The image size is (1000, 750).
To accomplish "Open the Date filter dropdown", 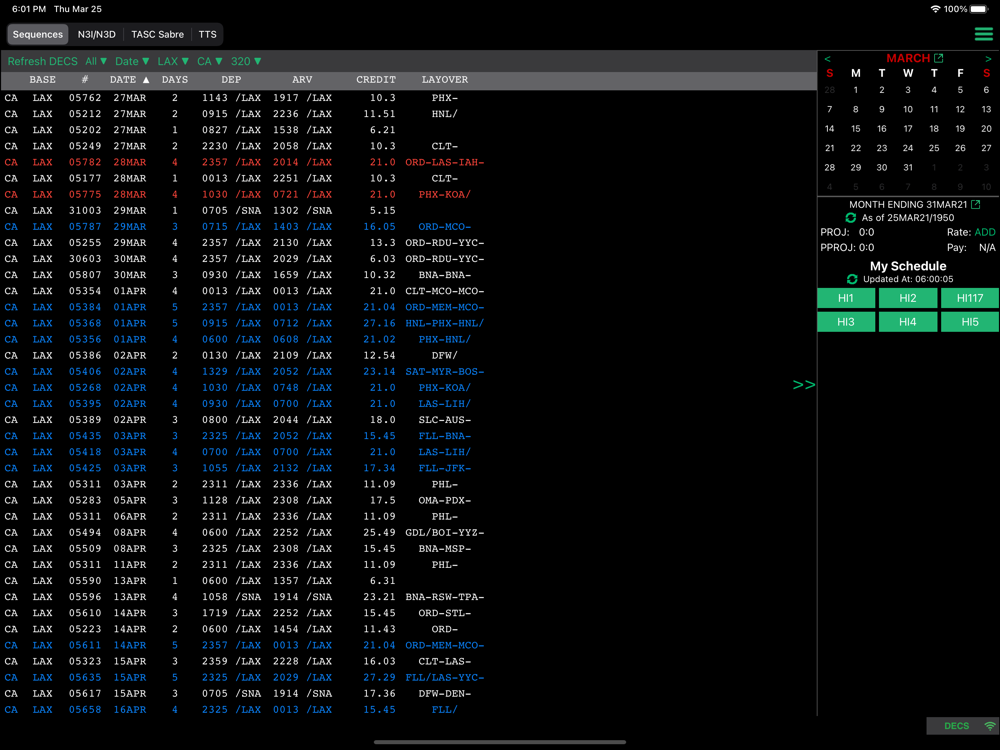I will coord(131,61).
